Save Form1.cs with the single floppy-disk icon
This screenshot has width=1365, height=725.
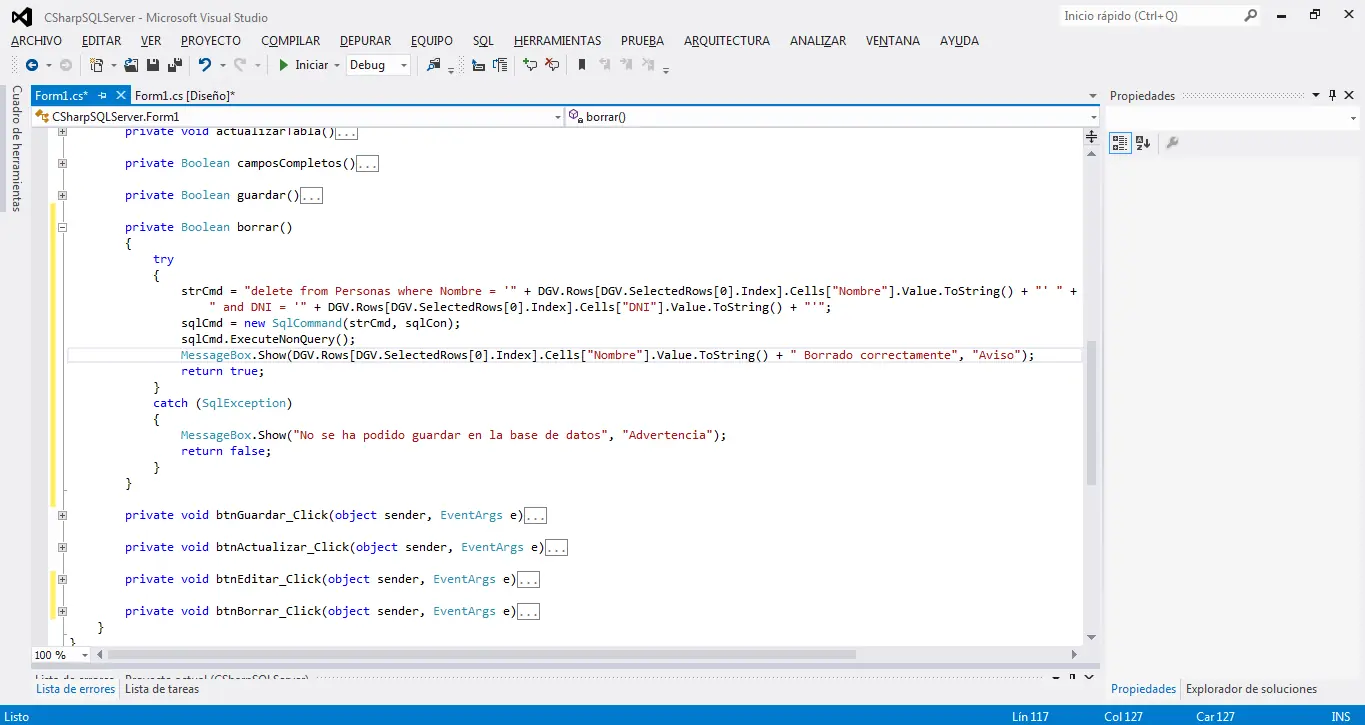click(153, 65)
